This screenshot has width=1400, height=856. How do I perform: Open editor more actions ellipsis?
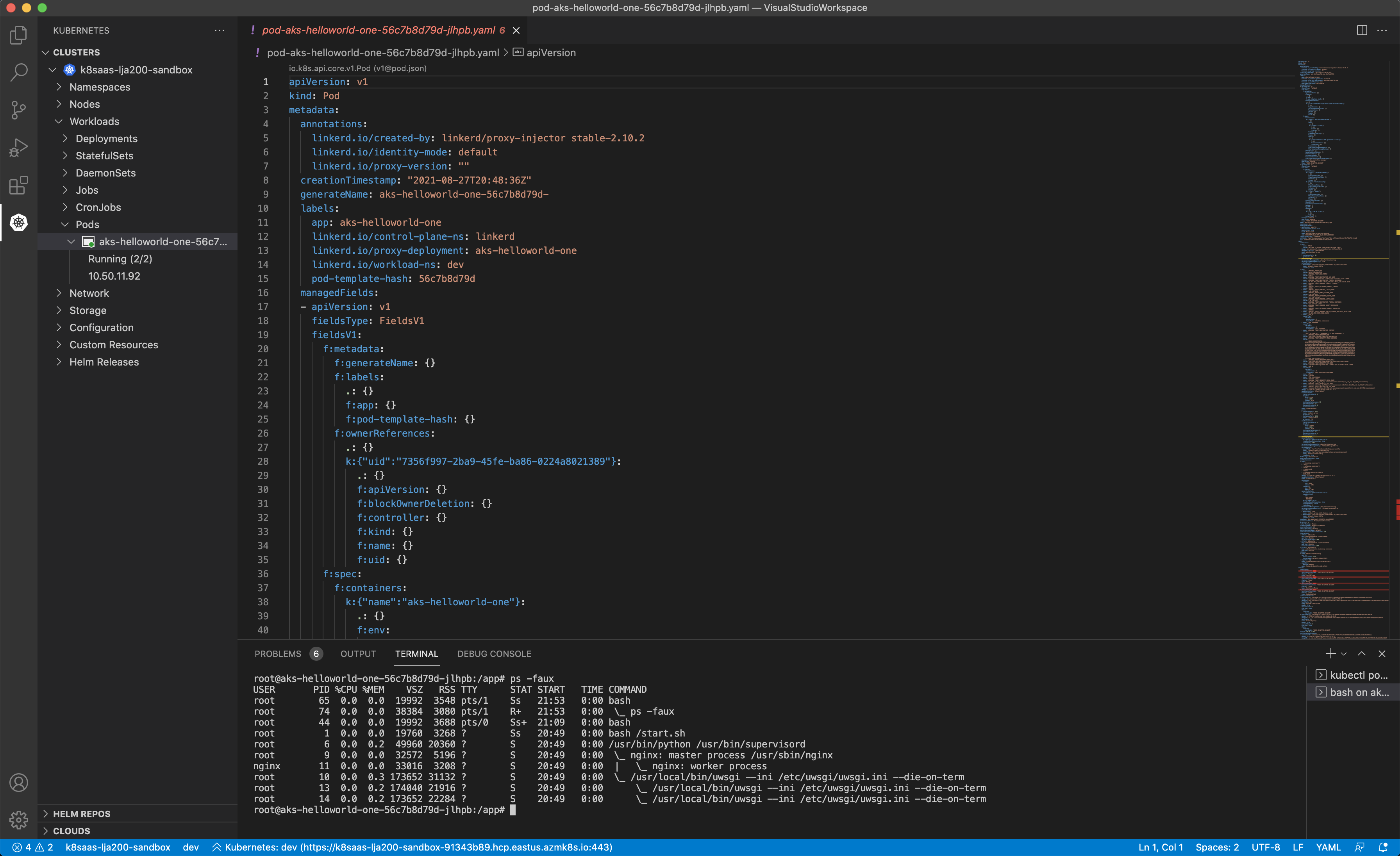1382,30
